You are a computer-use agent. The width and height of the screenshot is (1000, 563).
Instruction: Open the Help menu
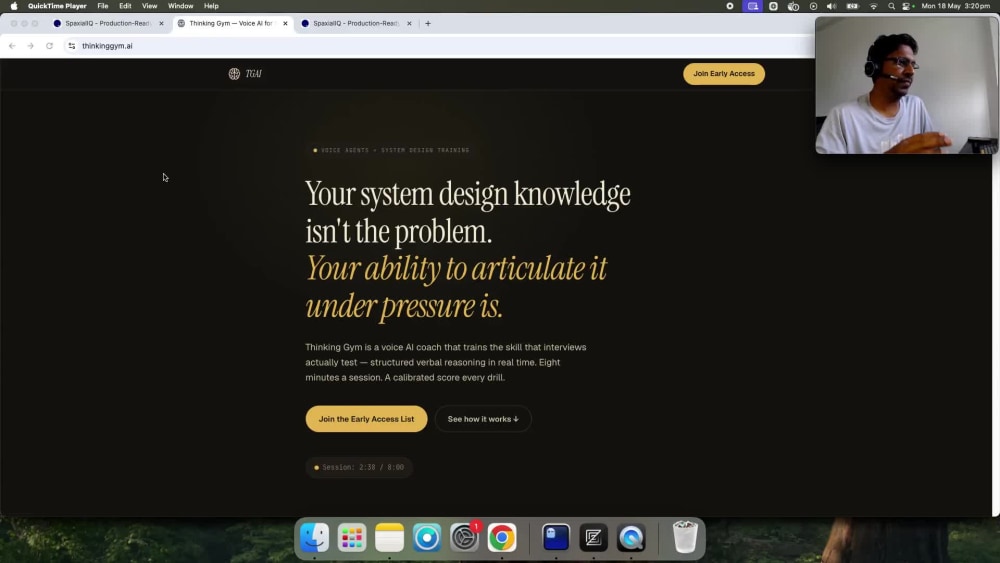(211, 6)
